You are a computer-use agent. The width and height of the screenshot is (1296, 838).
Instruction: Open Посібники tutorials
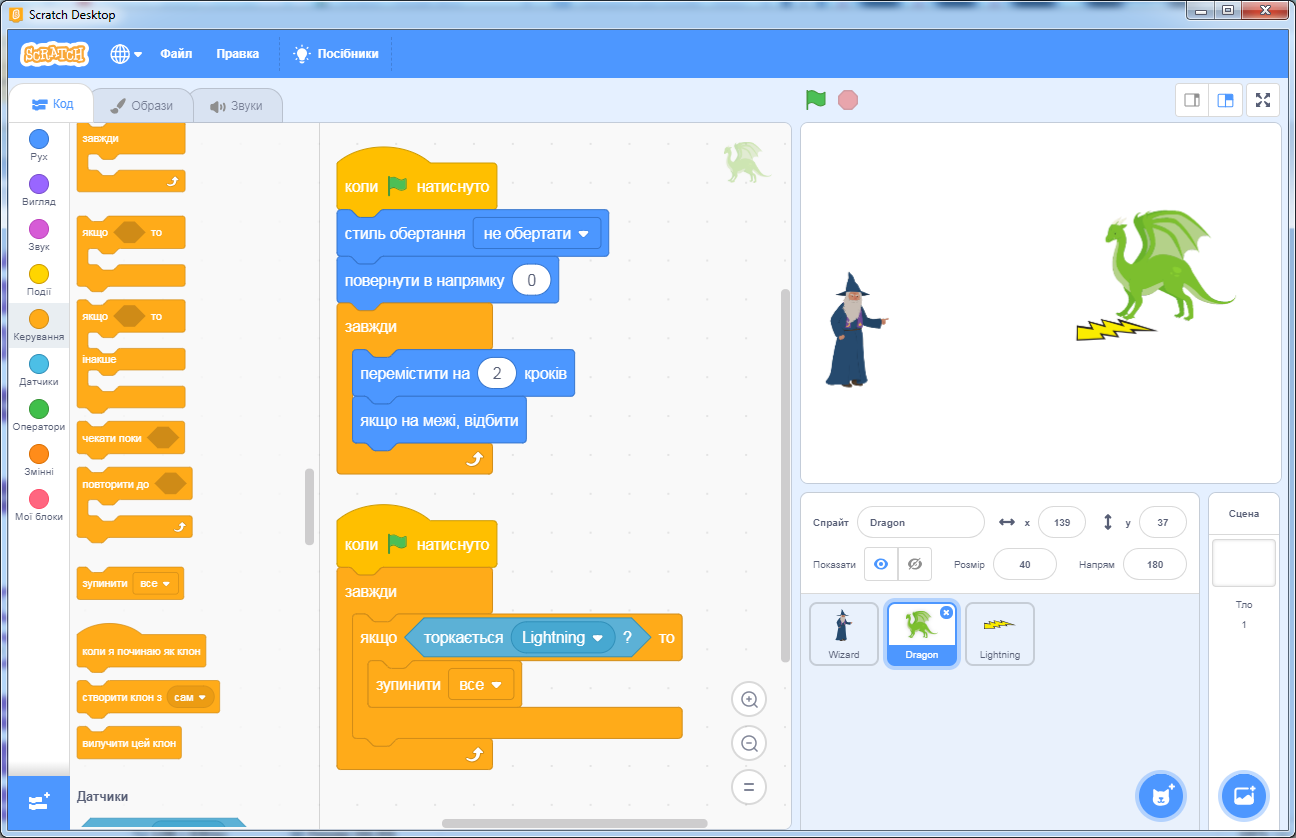click(335, 54)
